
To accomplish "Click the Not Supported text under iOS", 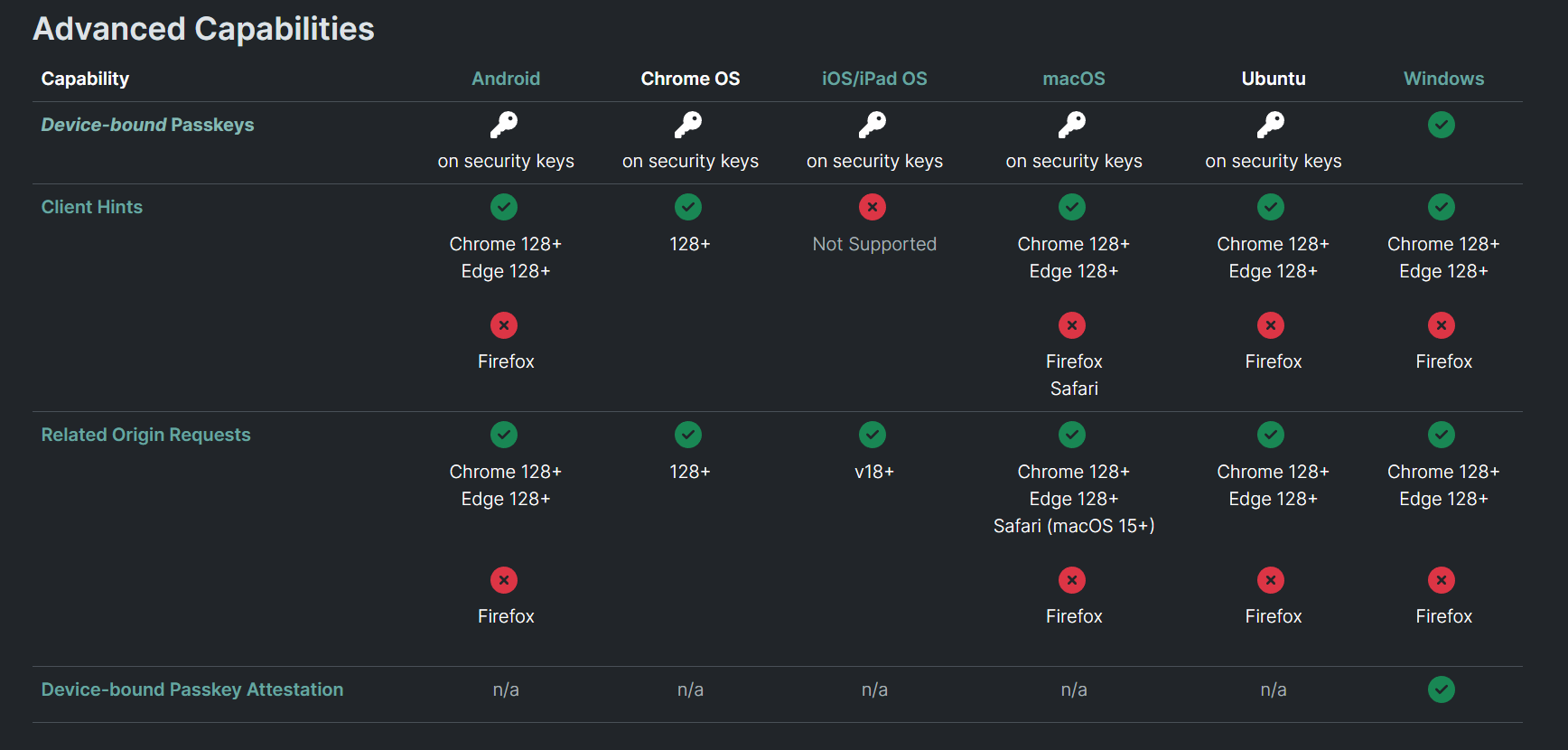I will tap(874, 244).
